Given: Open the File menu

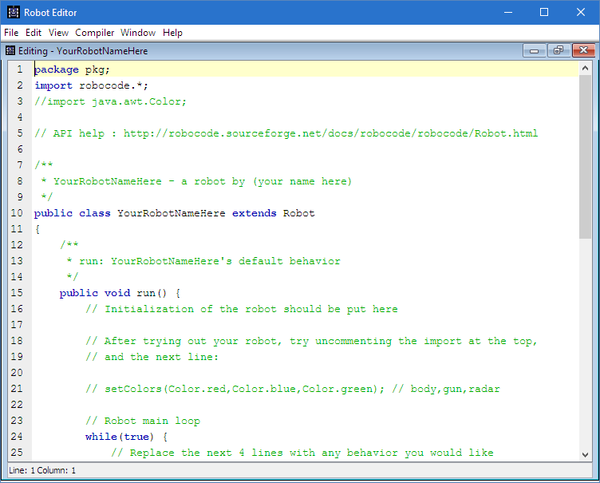Looking at the screenshot, I should coord(11,32).
